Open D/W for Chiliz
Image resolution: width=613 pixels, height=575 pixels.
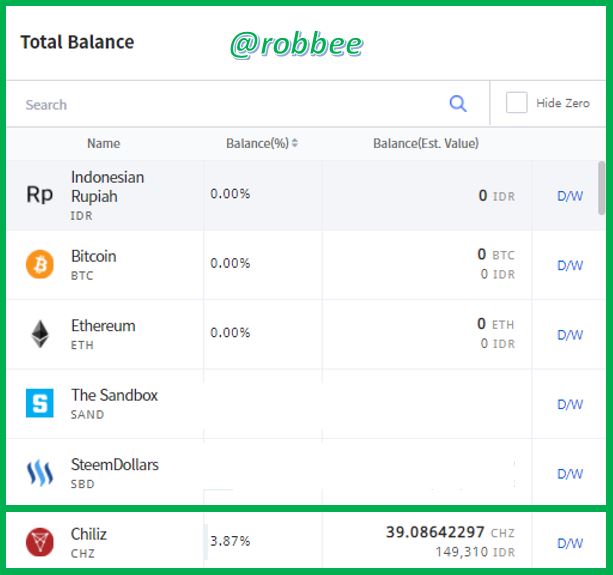[570, 543]
